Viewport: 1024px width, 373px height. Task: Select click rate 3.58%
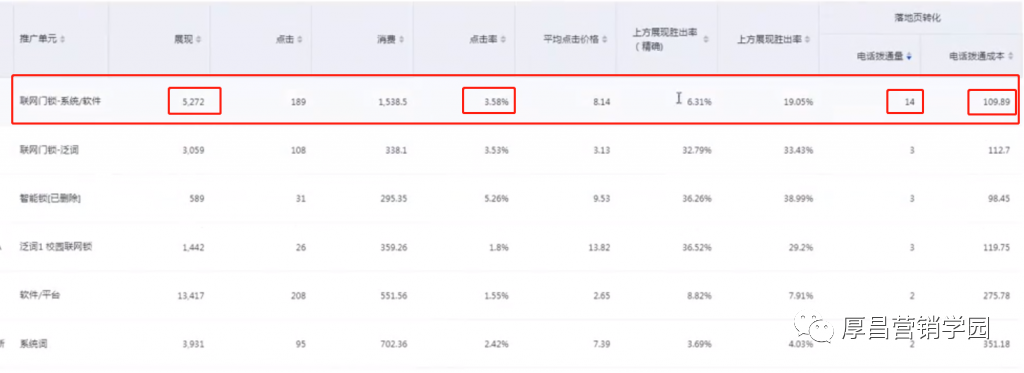click(x=495, y=102)
